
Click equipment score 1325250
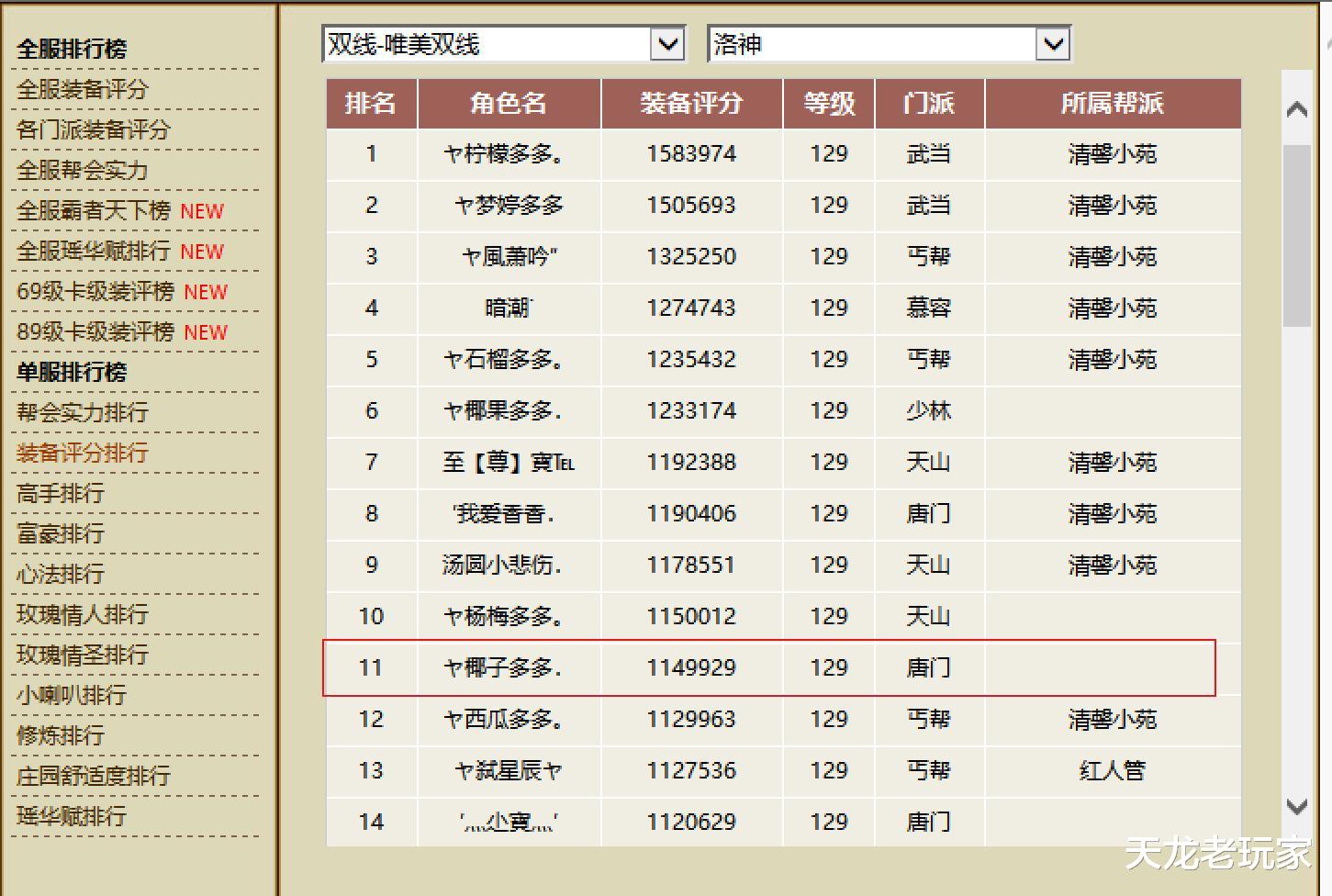point(691,257)
